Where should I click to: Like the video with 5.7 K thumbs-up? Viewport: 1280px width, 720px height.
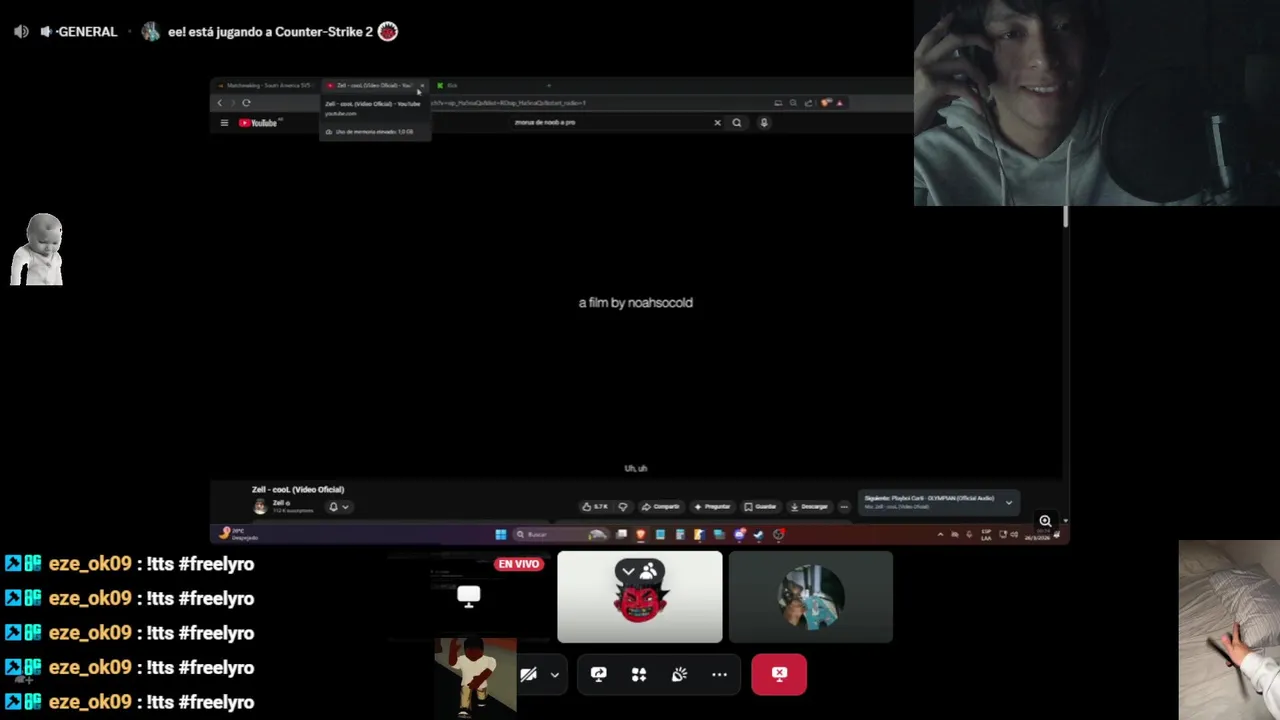[x=595, y=506]
